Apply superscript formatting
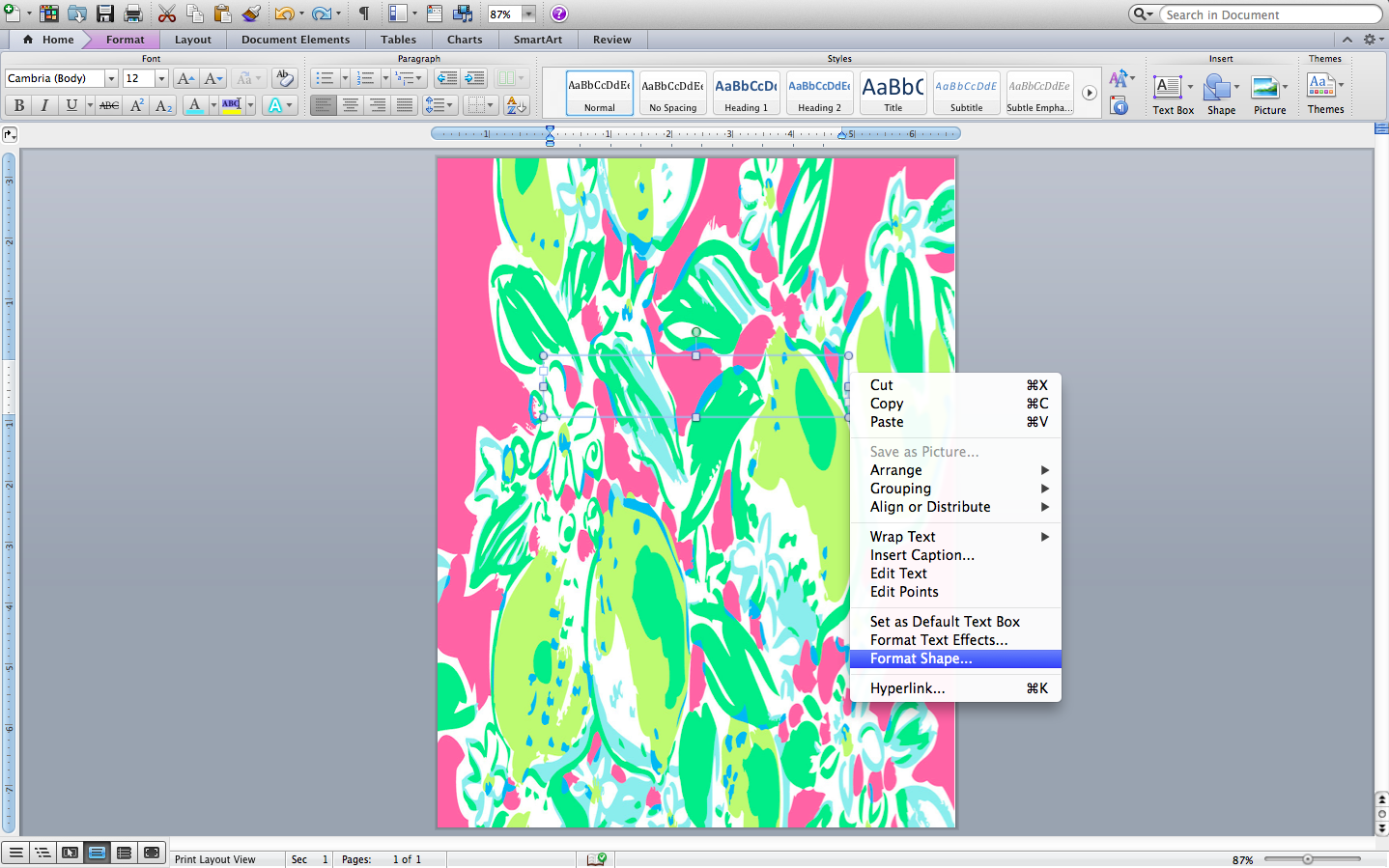This screenshot has width=1389, height=868. 137,105
